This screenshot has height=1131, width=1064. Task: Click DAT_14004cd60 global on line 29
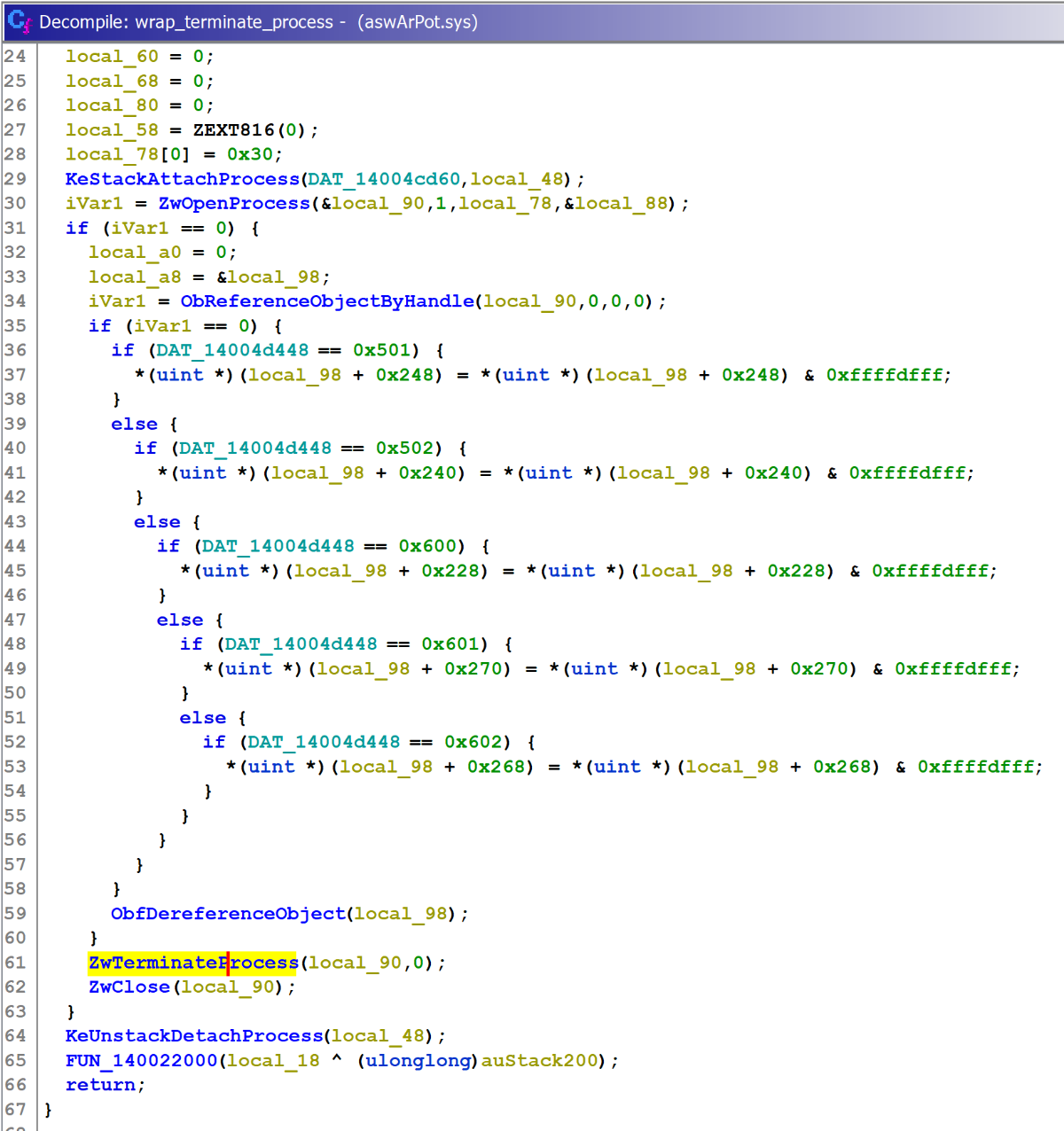[x=384, y=179]
